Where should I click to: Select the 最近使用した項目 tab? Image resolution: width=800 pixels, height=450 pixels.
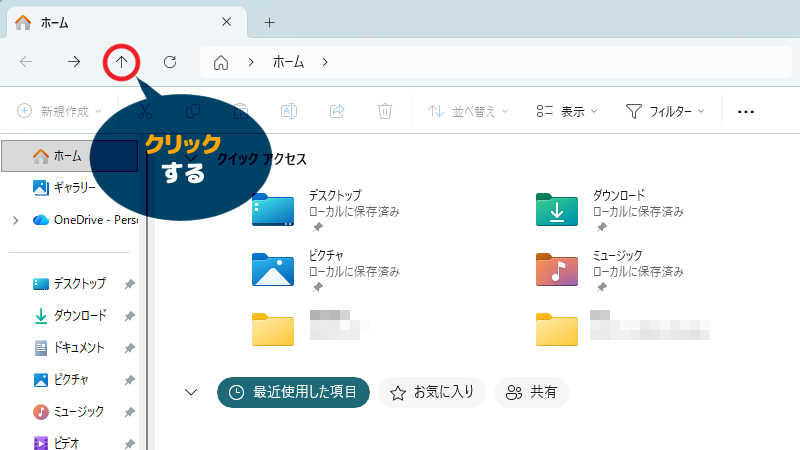(x=293, y=392)
